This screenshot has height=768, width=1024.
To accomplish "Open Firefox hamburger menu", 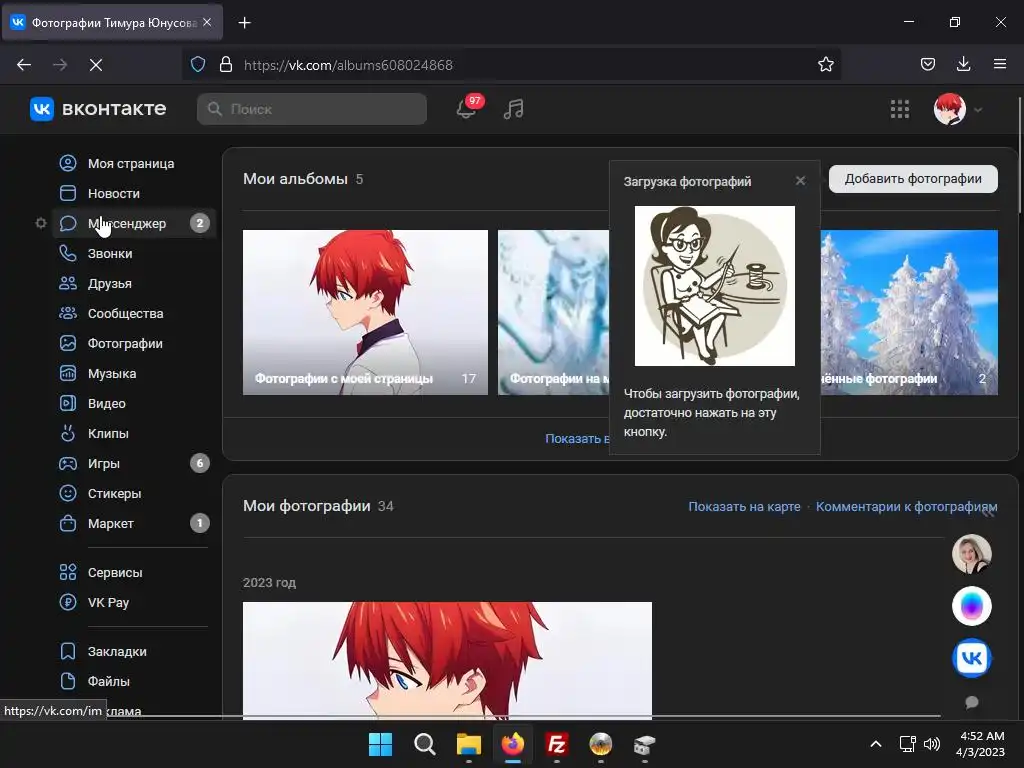I will tap(1000, 64).
